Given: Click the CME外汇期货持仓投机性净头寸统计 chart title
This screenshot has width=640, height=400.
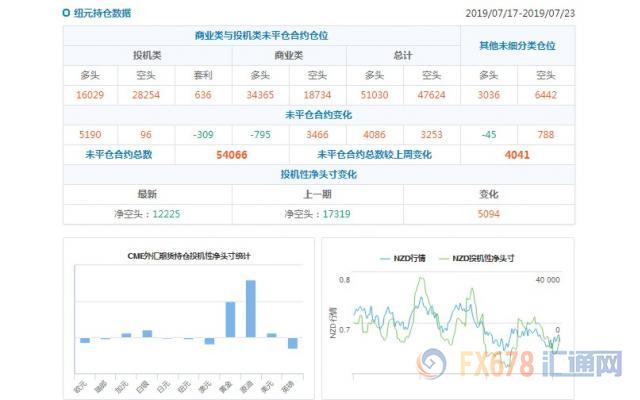Looking at the screenshot, I should [x=189, y=256].
